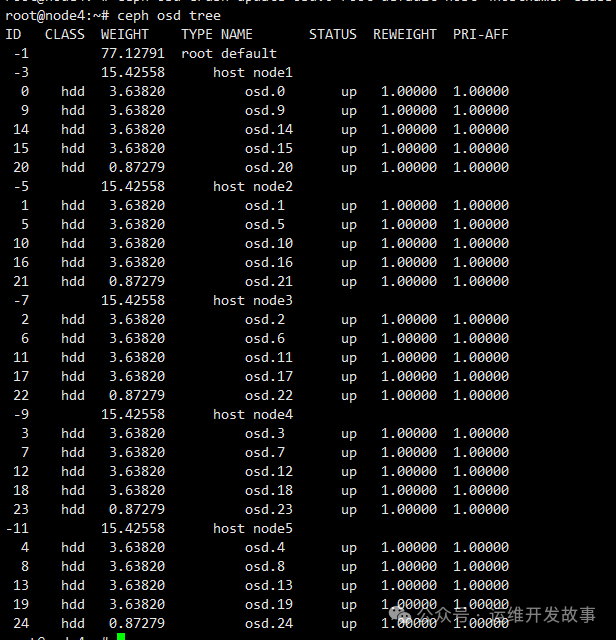The image size is (616, 640).
Task: Click weight 3.63820 in the osd.0 row
Action: pyautogui.click(x=137, y=91)
